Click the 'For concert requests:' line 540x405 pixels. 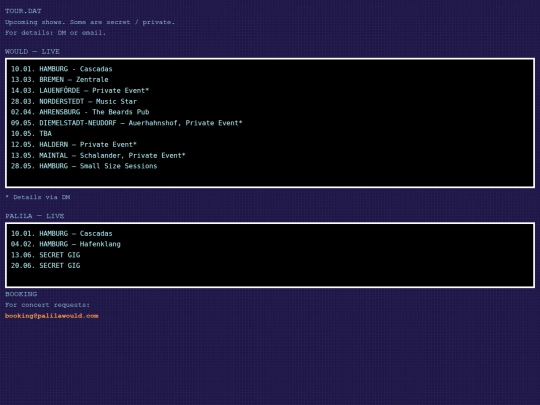[47, 305]
